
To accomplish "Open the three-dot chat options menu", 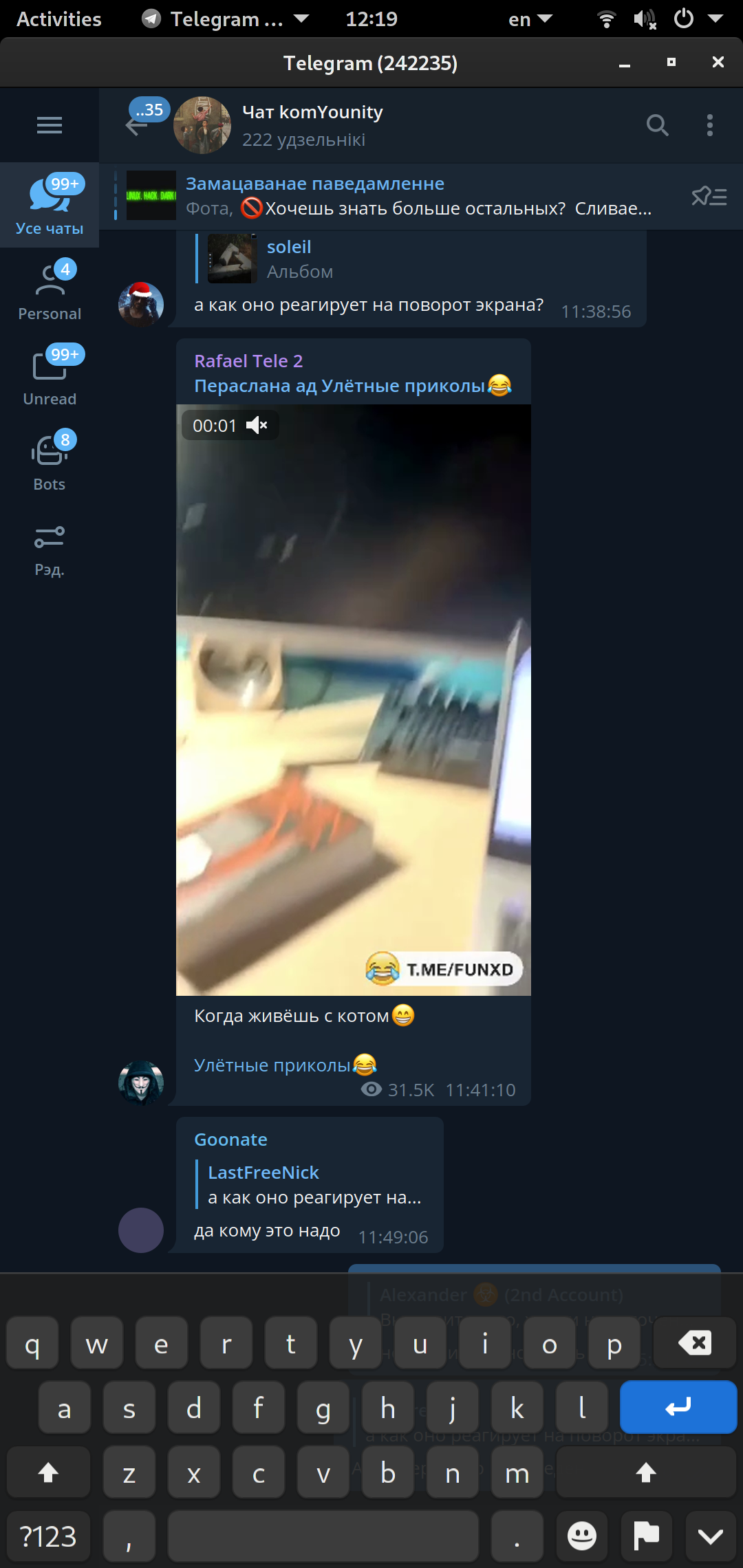I will tap(709, 125).
